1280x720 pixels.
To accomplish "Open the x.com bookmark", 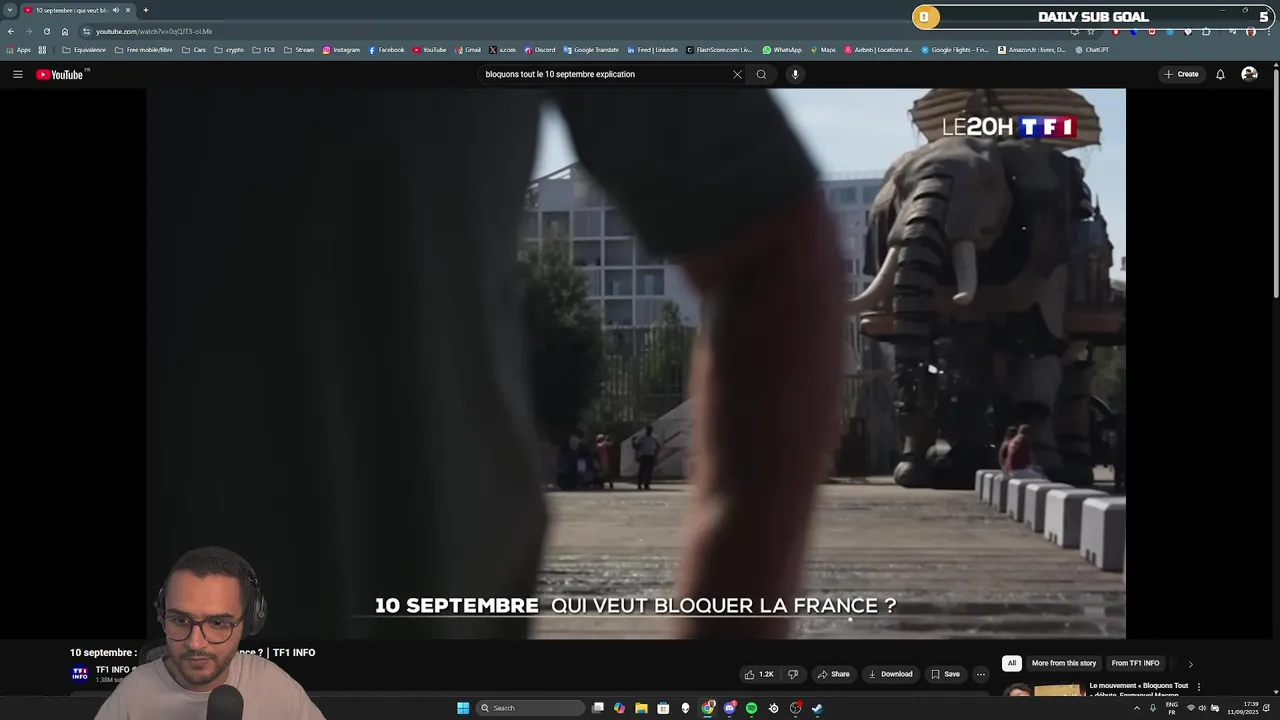I will point(503,50).
